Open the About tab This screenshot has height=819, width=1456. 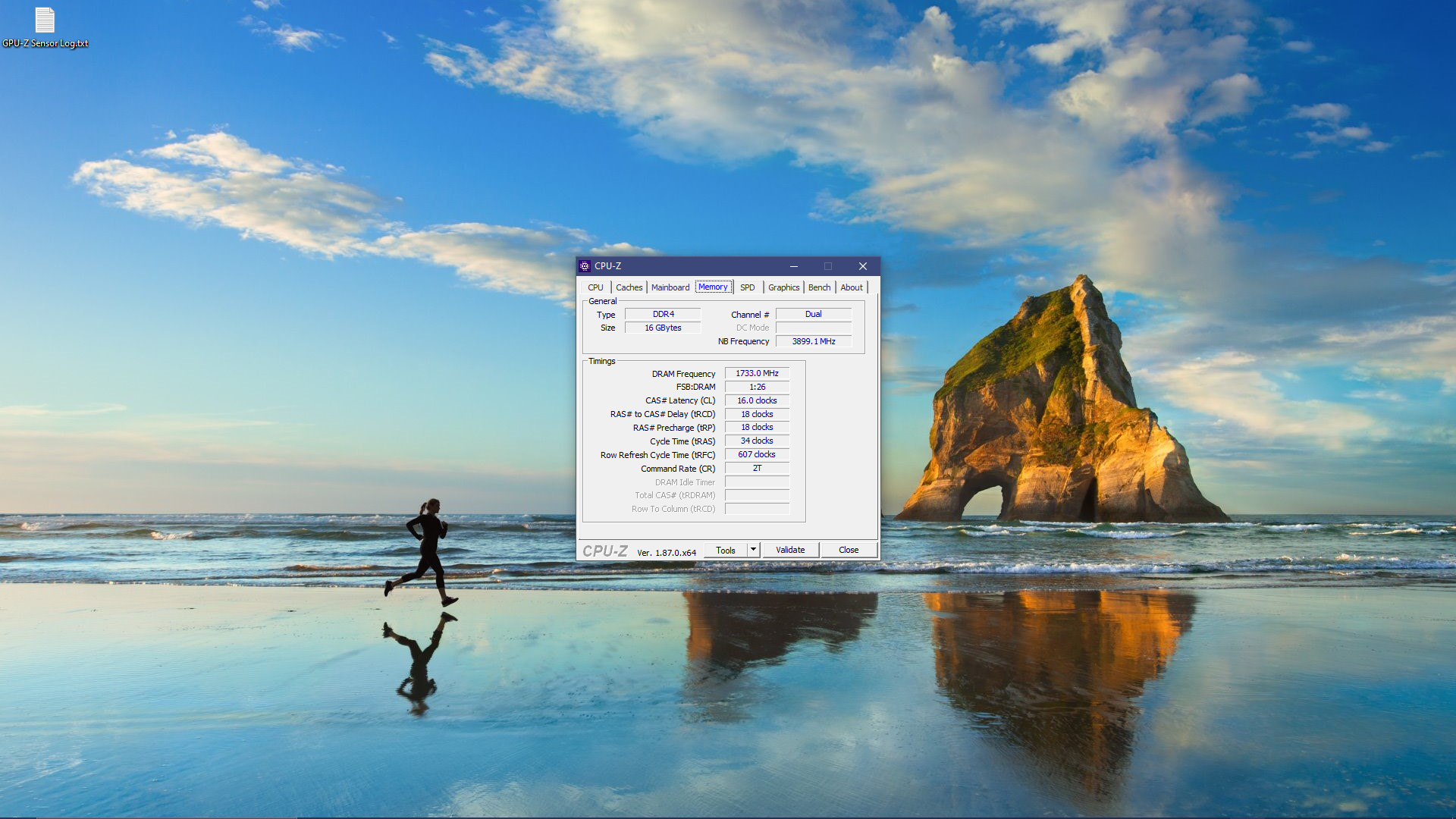coord(852,287)
